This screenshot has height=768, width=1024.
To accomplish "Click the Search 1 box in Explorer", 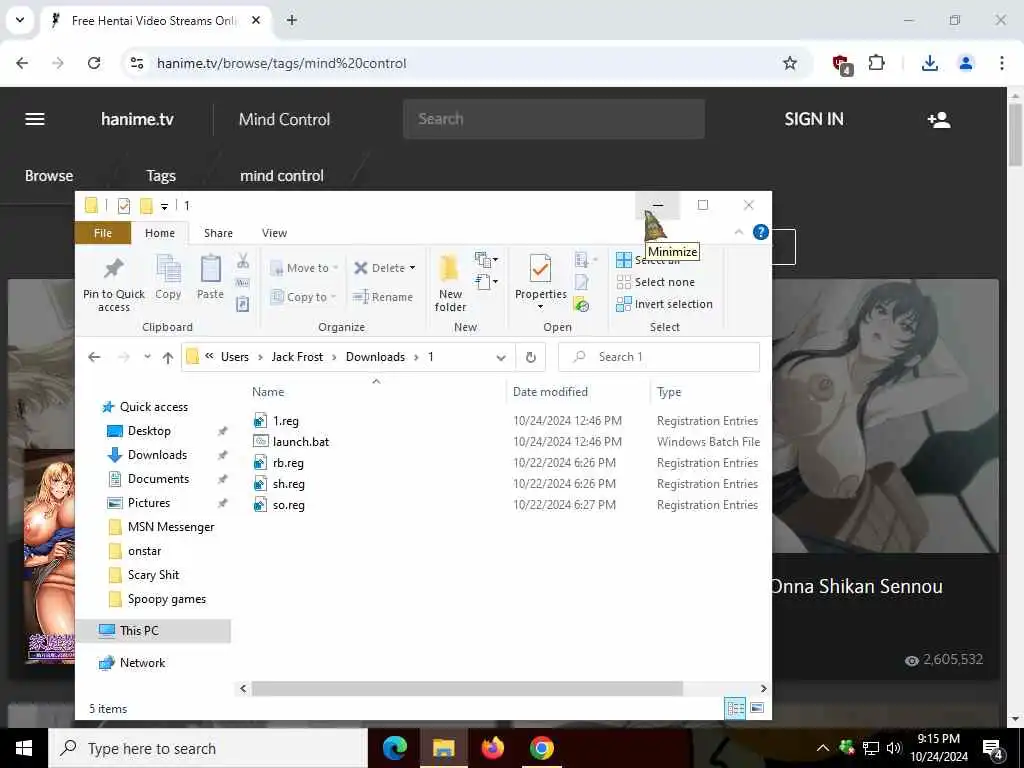I will click(x=659, y=357).
